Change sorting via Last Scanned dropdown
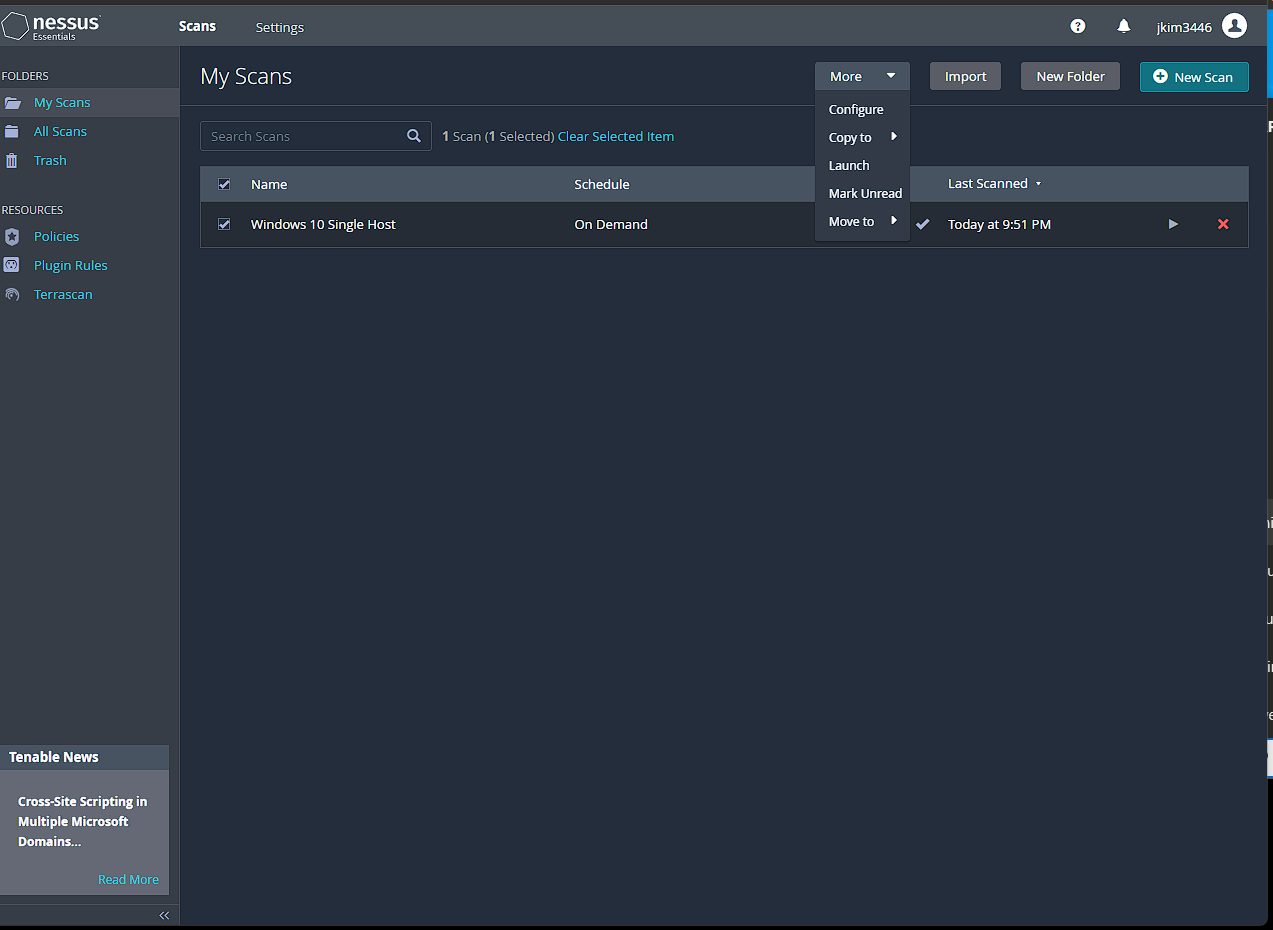The width and height of the screenshot is (1273, 930). tap(994, 183)
